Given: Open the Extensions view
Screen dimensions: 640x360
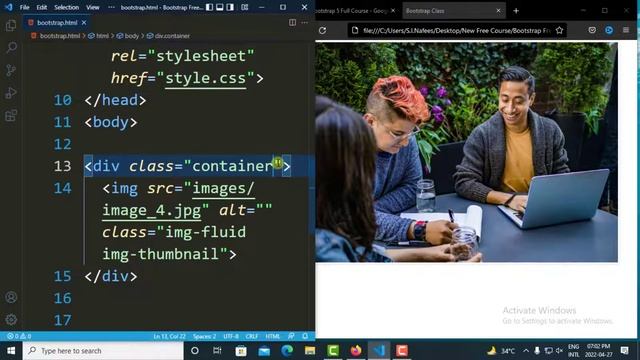Looking at the screenshot, I should pos(11,116).
